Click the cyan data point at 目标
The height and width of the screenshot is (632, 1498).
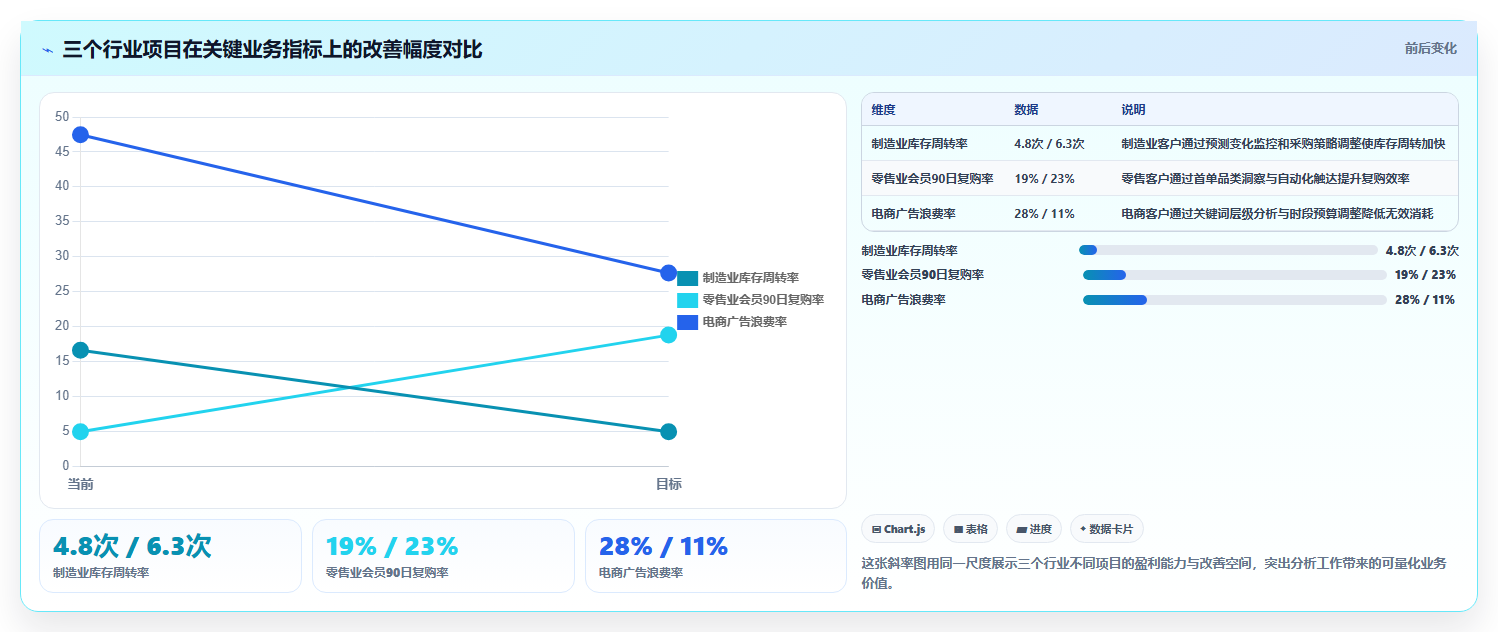(x=669, y=335)
